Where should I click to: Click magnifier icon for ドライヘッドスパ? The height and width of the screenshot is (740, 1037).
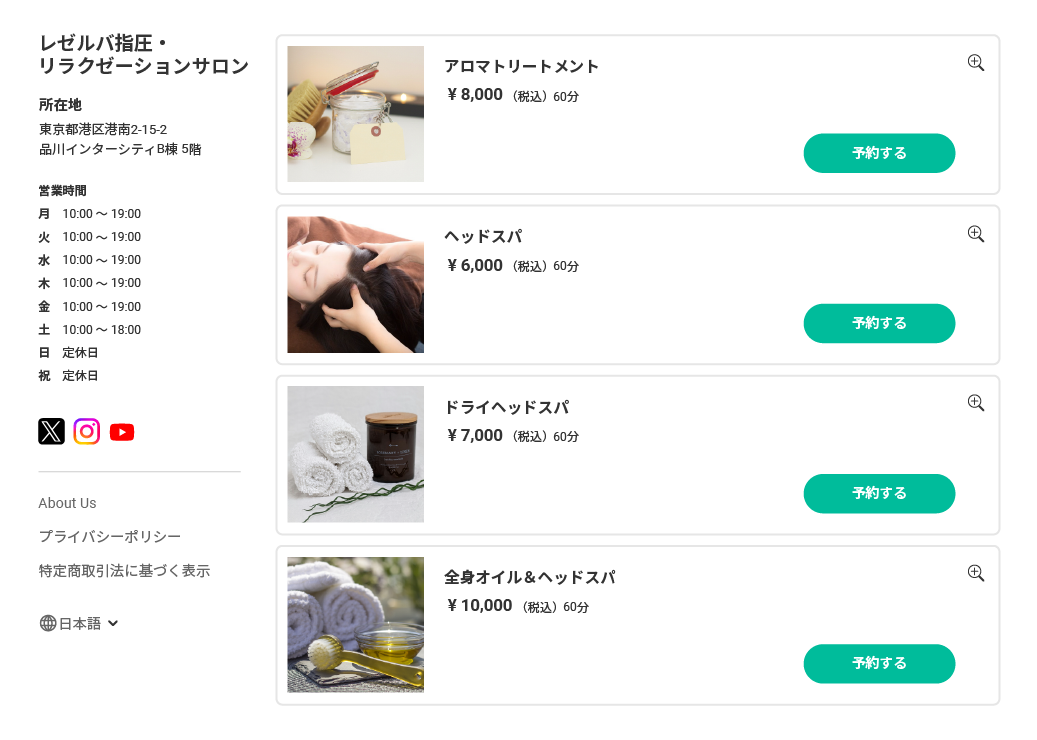coord(976,403)
